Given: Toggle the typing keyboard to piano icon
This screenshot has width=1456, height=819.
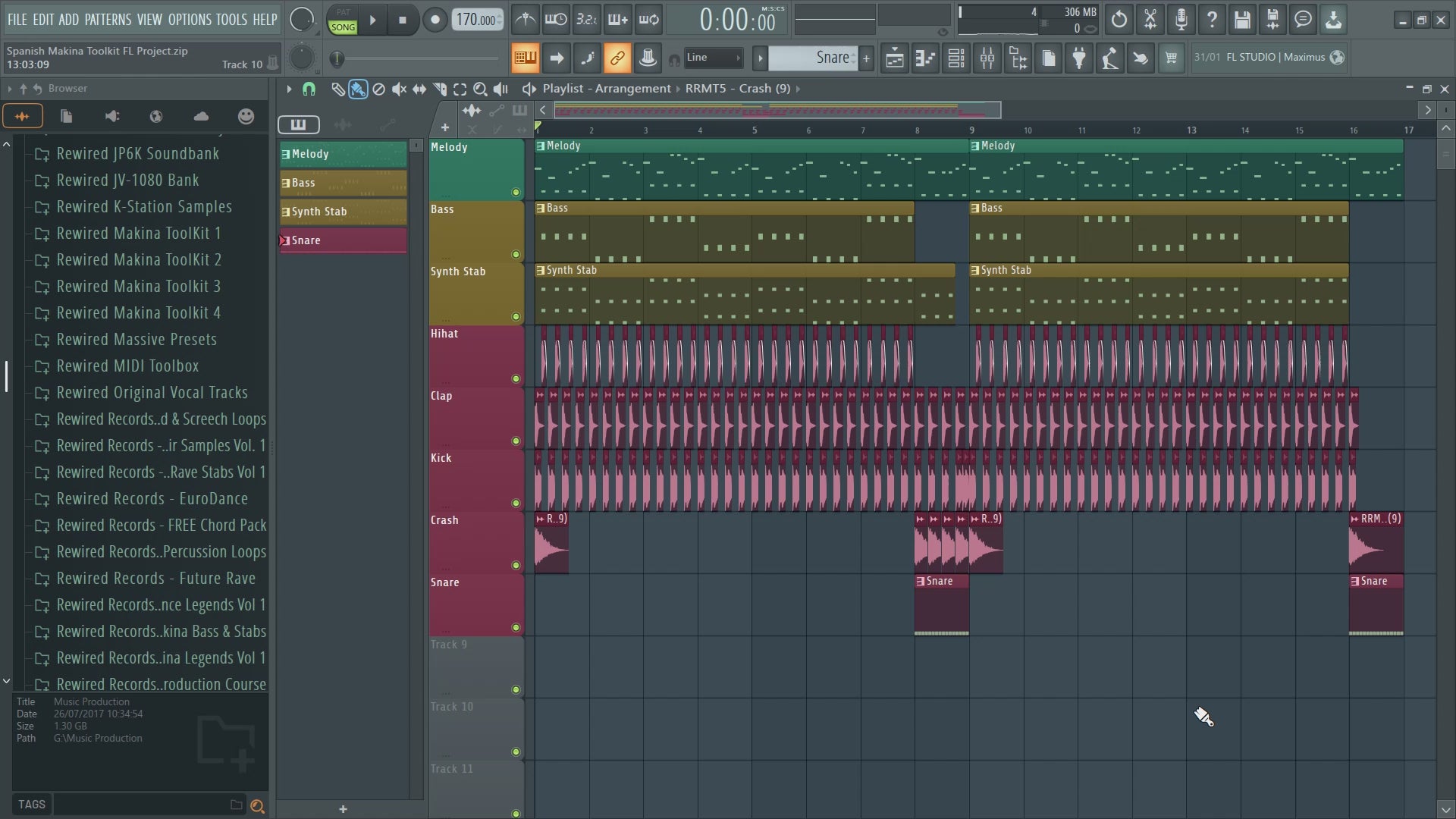Looking at the screenshot, I should (525, 58).
